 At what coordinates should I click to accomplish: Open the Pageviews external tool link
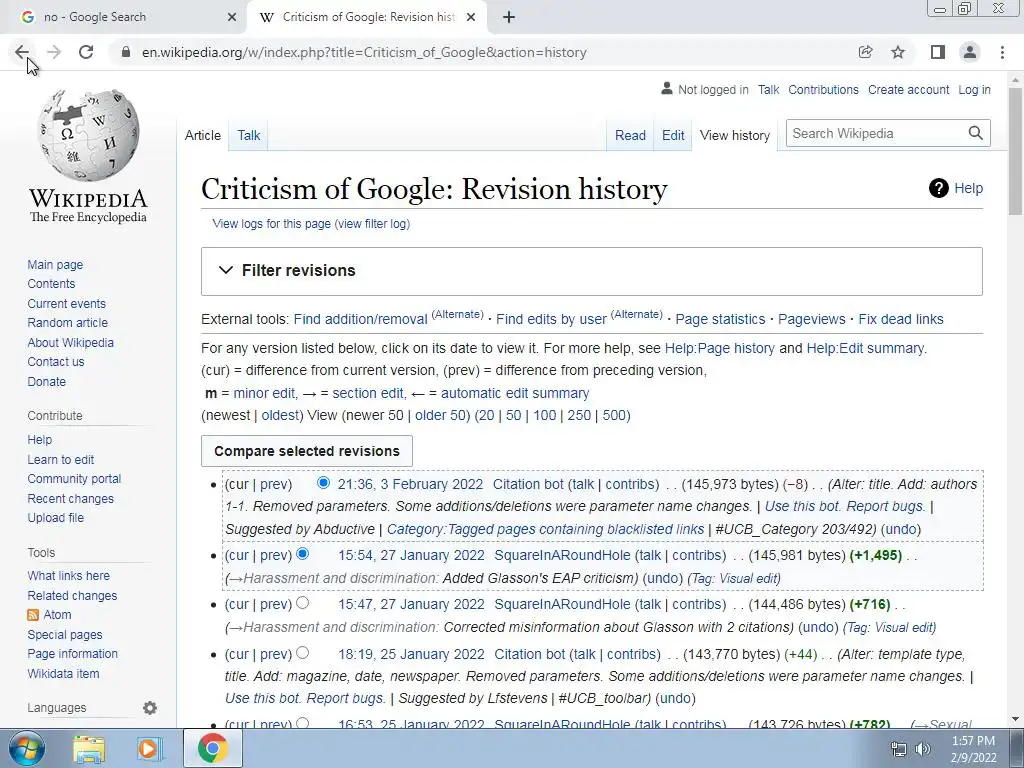pos(812,319)
